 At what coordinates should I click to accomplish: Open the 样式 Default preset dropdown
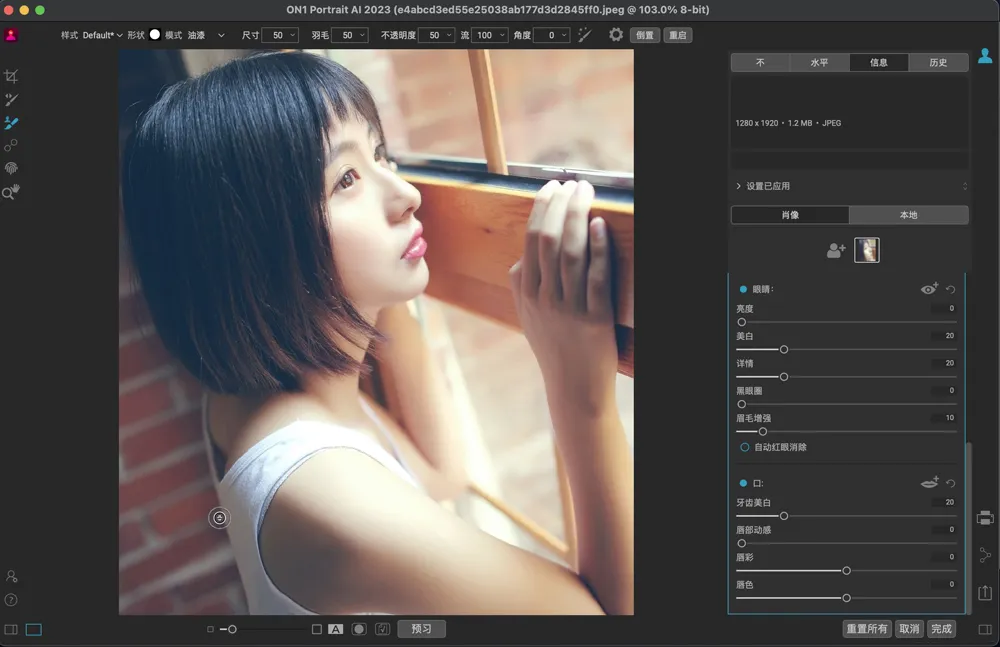pyautogui.click(x=102, y=35)
